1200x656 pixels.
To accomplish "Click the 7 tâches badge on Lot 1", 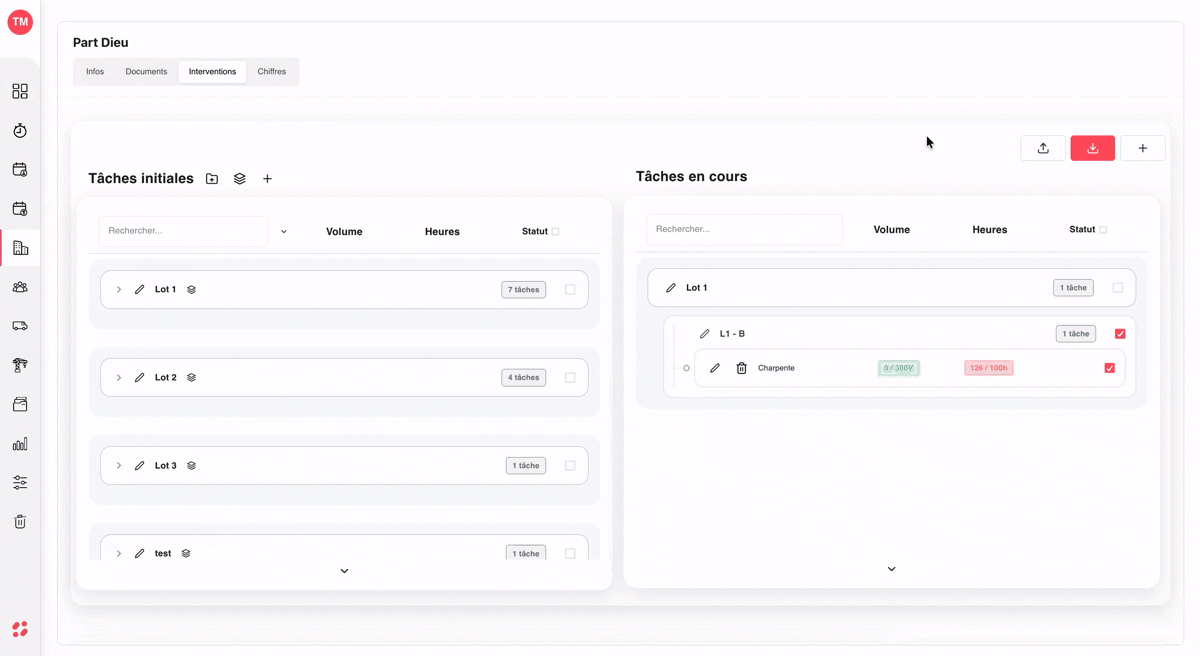I will pyautogui.click(x=524, y=290).
